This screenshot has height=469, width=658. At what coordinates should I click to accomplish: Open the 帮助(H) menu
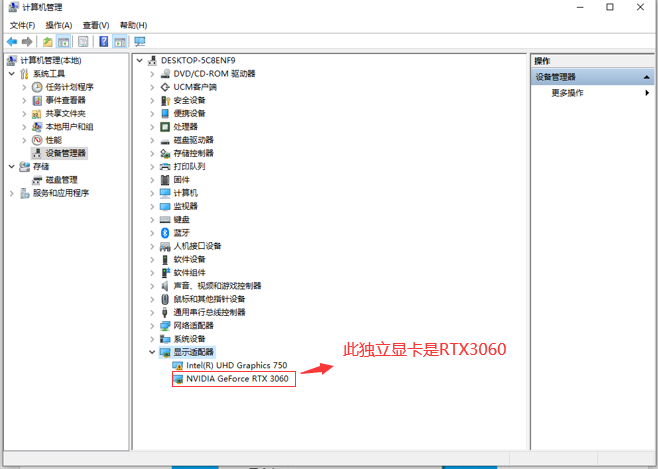click(x=133, y=25)
